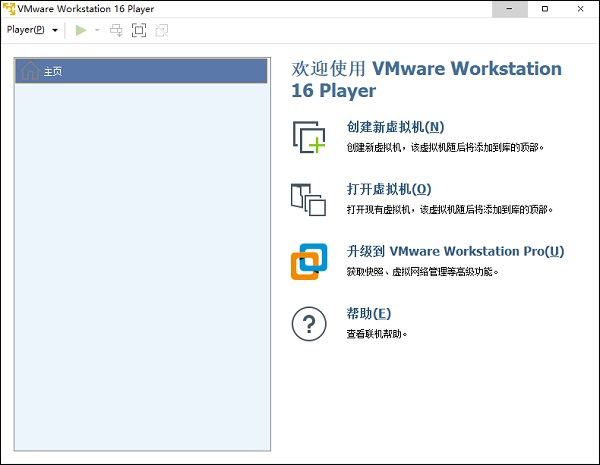
Task: Click the 创建新虚拟机(N) link
Action: 395,127
